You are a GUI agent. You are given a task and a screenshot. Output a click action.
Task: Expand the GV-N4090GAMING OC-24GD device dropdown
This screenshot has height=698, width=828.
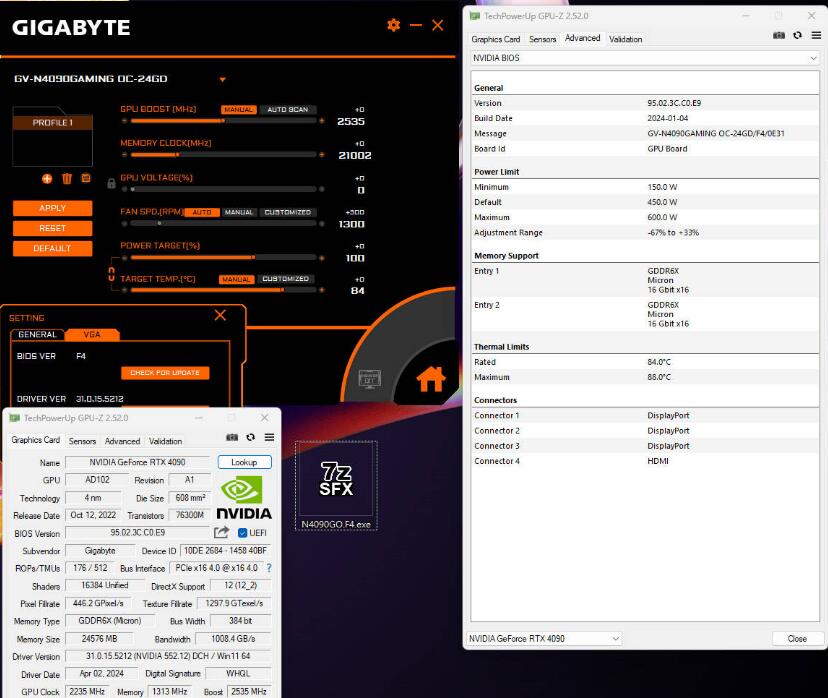click(x=222, y=80)
